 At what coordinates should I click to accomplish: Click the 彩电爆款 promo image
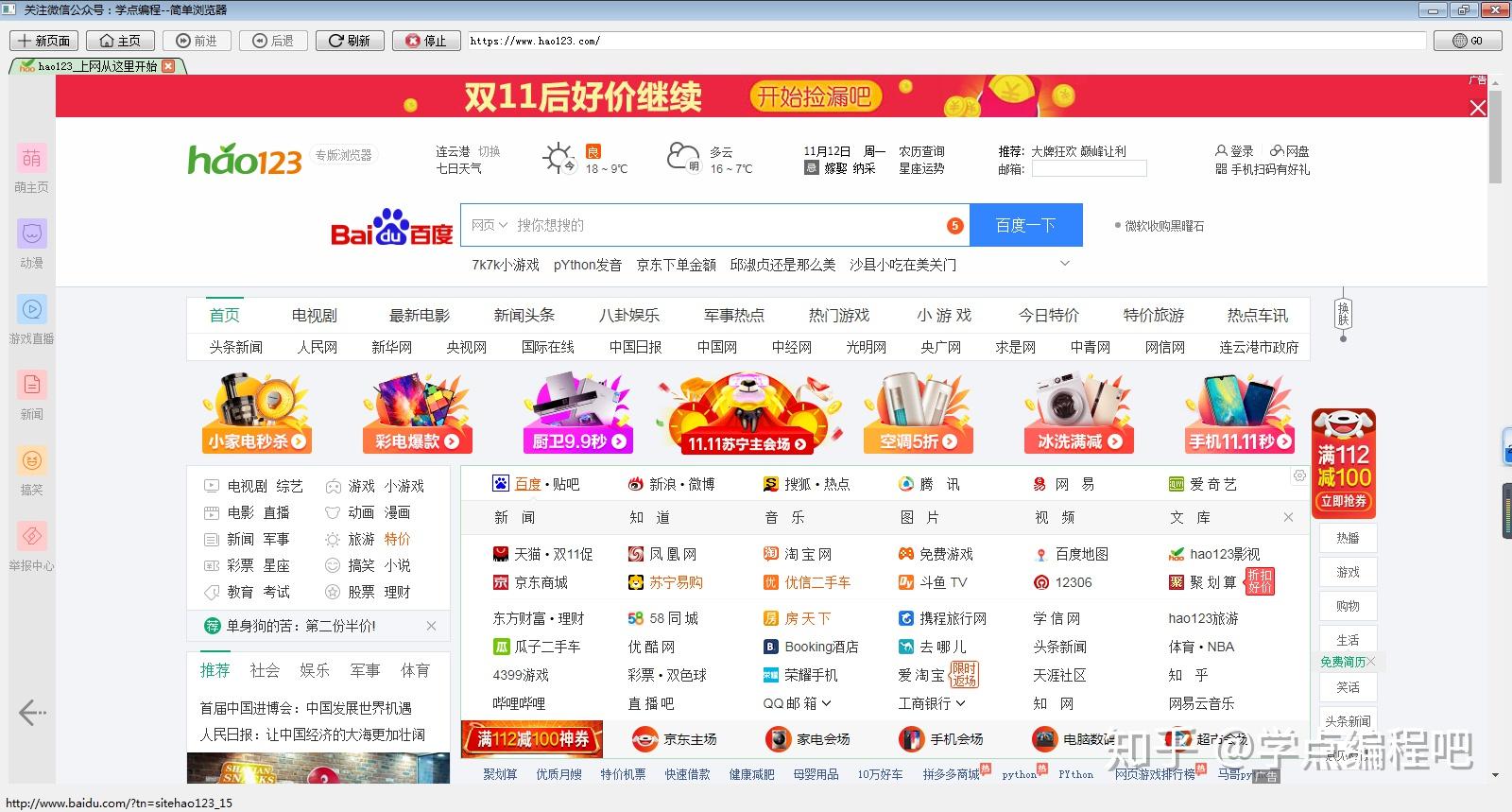[x=417, y=413]
